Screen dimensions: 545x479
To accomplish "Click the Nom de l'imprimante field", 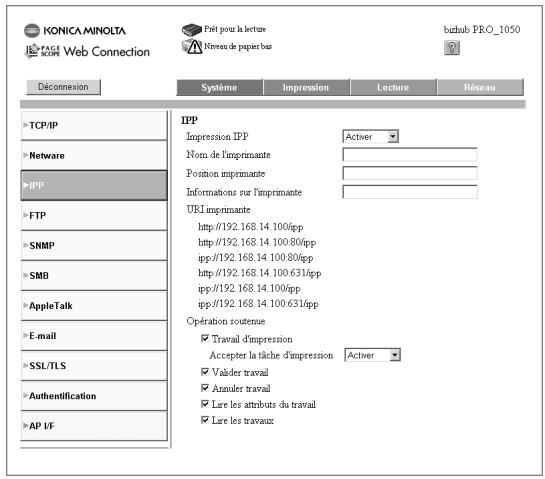I will point(410,154).
